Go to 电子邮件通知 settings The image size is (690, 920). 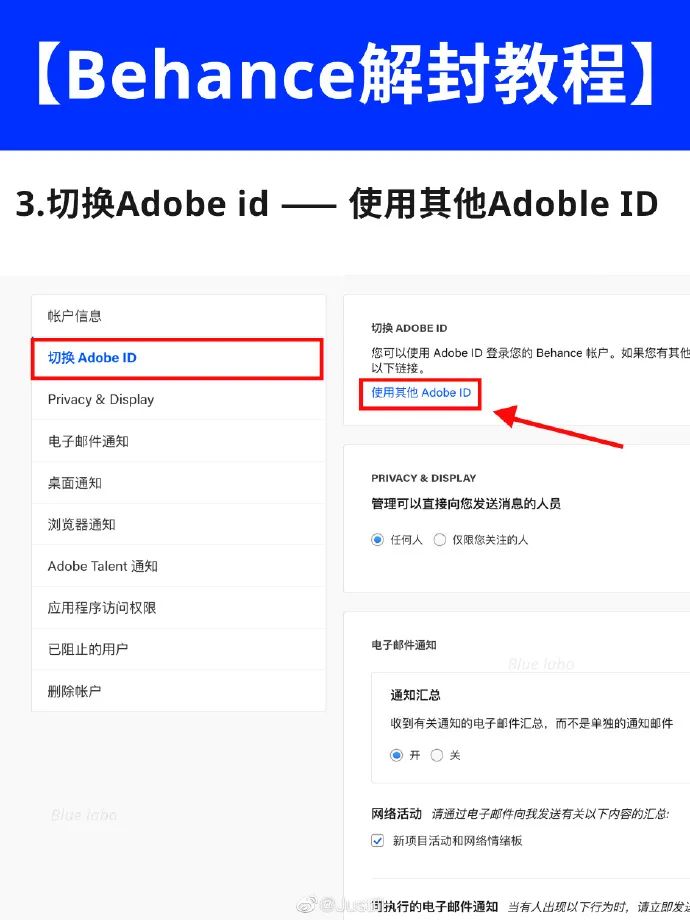coord(178,441)
